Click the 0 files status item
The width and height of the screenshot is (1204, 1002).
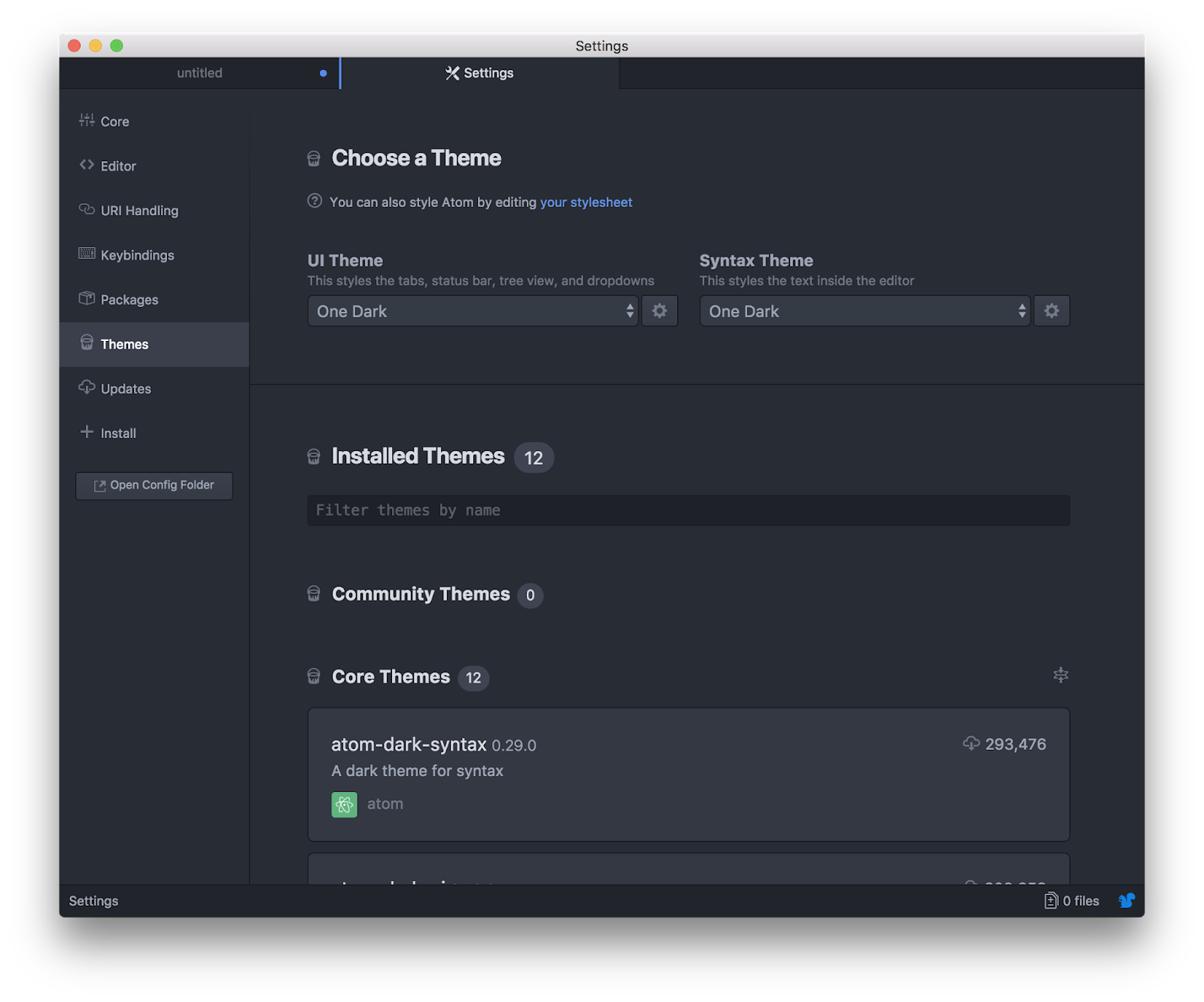tap(1072, 900)
